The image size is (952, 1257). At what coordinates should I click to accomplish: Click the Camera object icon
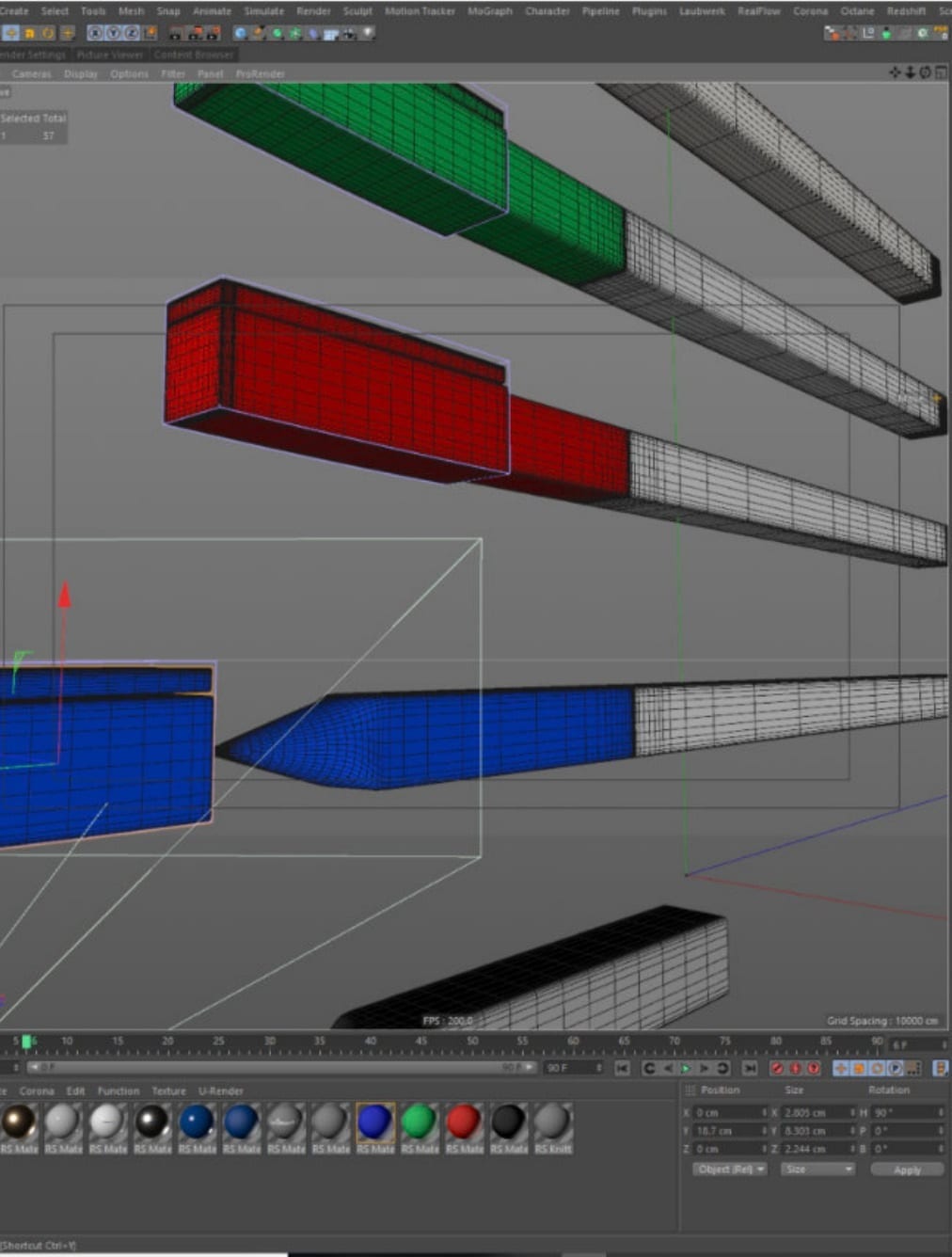coord(348,33)
